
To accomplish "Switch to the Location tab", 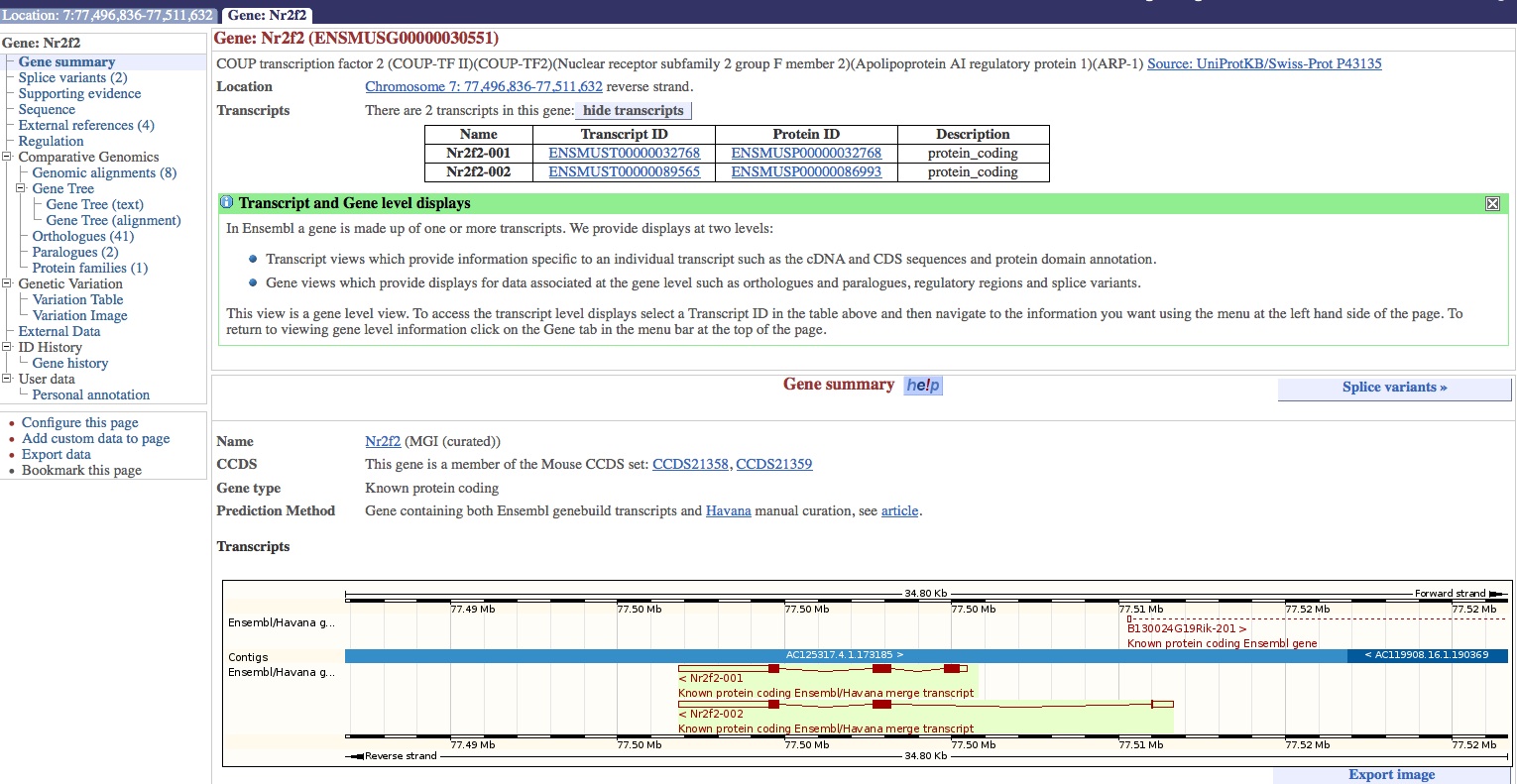I will coord(107,15).
